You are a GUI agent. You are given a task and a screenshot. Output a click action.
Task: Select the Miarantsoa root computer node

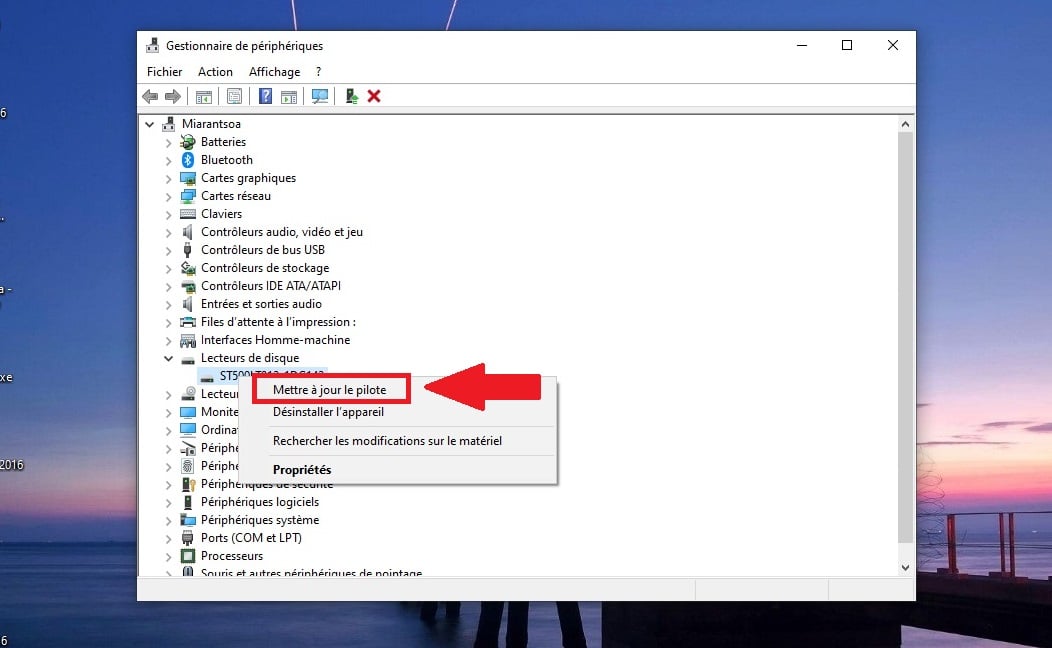tap(210, 123)
